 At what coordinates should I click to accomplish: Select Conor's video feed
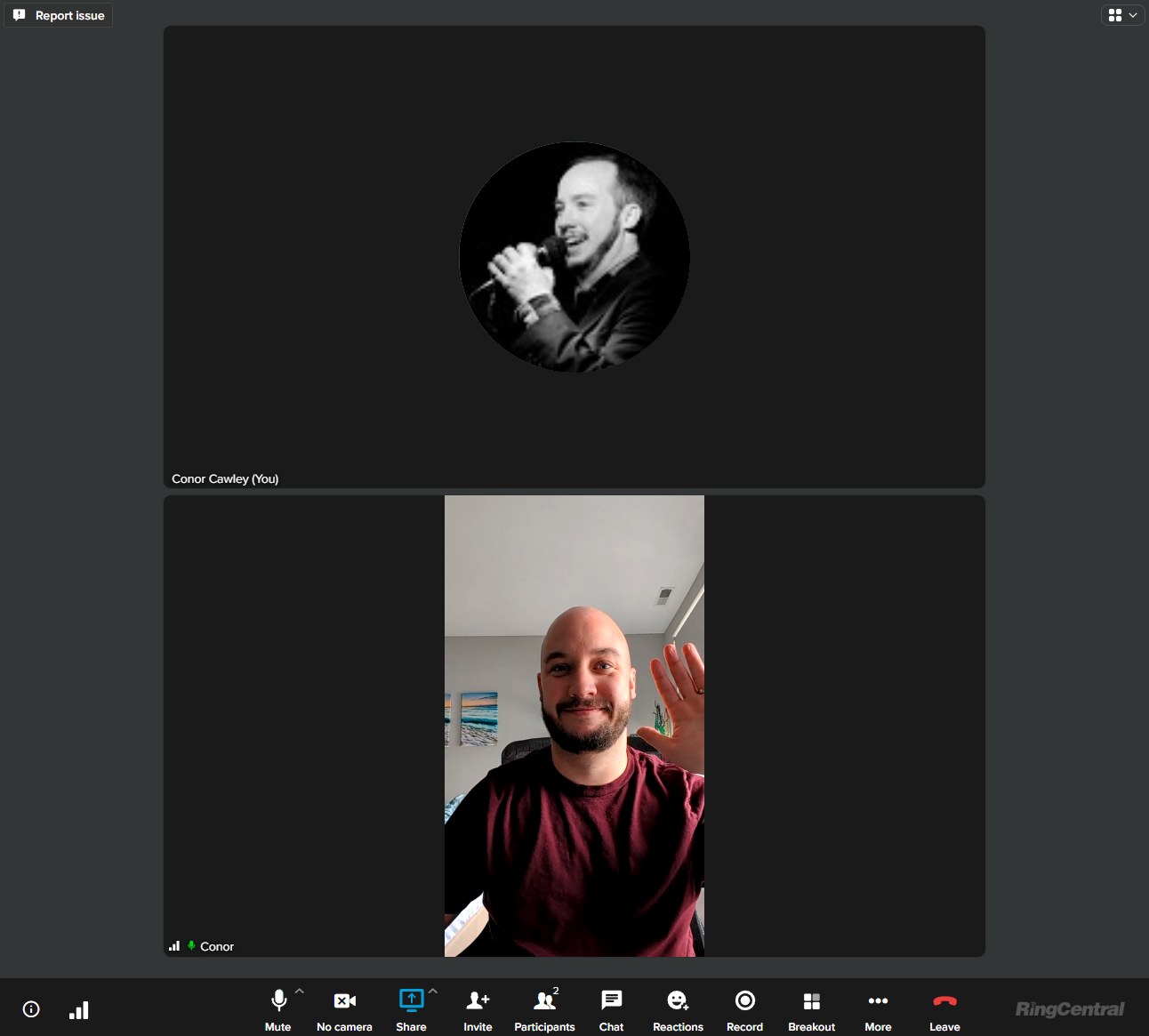pyautogui.click(x=574, y=726)
